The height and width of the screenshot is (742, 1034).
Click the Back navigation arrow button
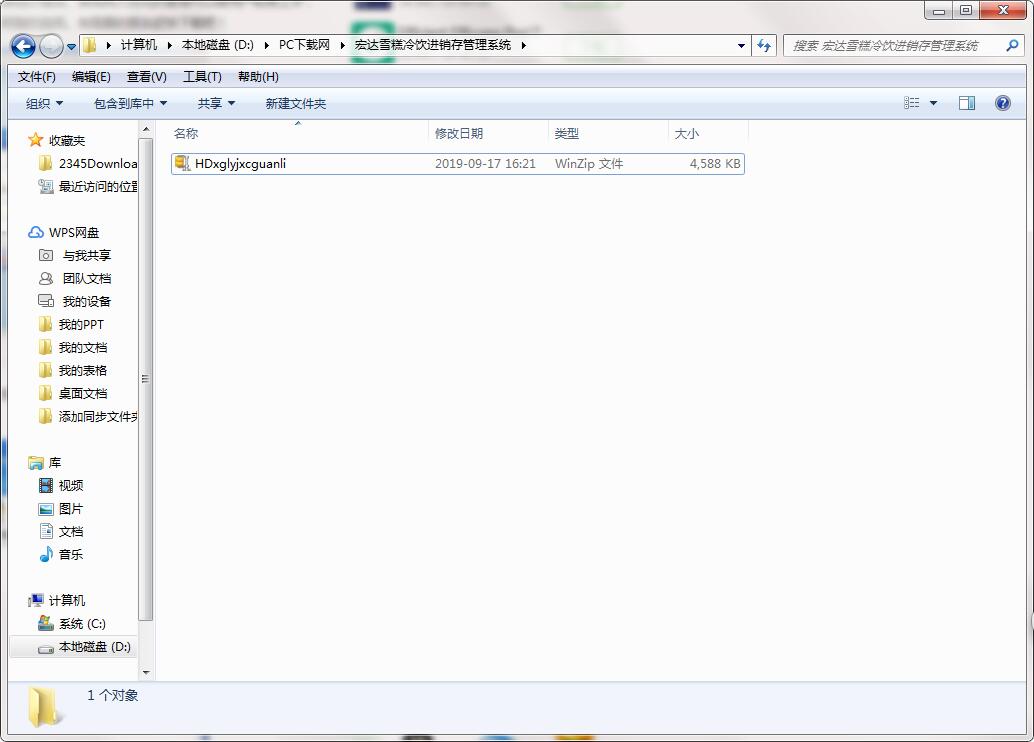(23, 46)
